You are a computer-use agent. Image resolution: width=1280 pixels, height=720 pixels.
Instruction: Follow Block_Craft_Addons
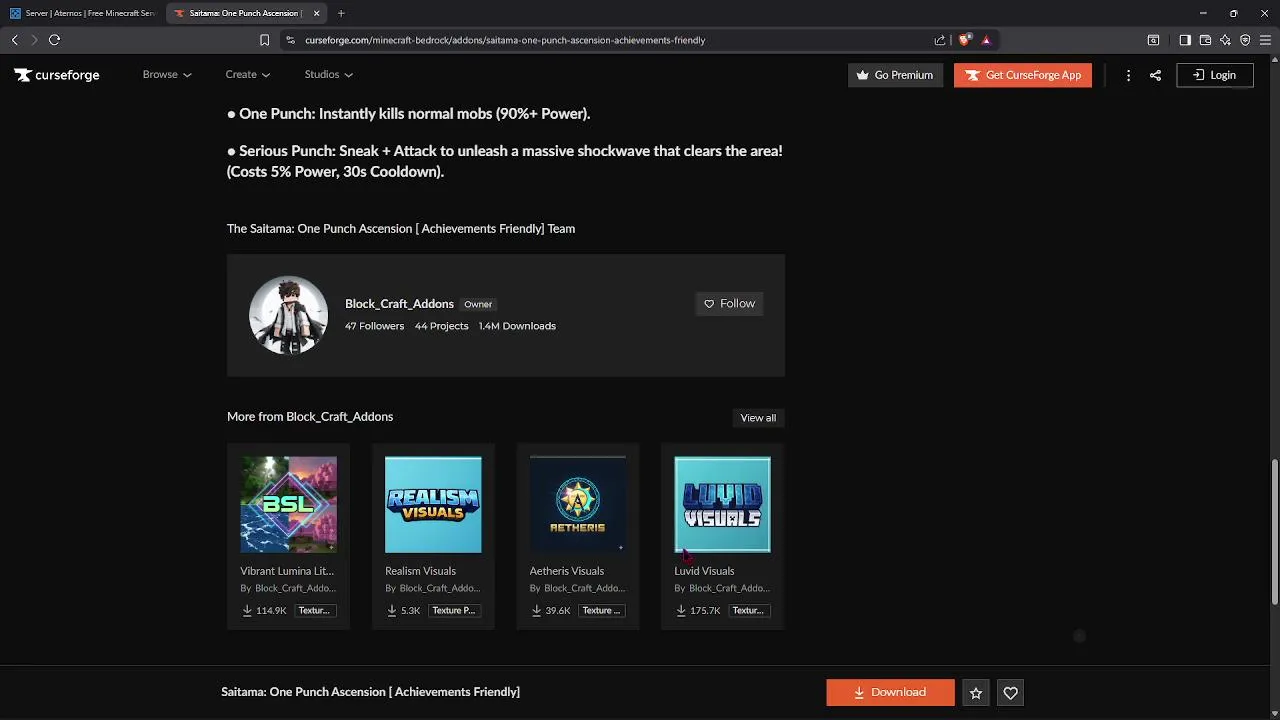pos(729,304)
